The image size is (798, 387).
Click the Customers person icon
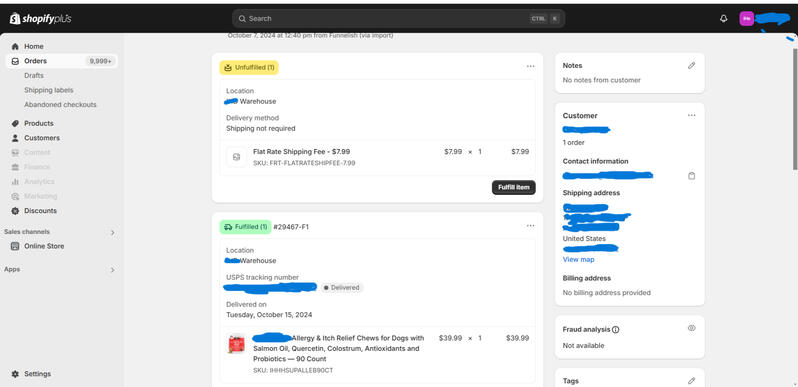tap(15, 138)
